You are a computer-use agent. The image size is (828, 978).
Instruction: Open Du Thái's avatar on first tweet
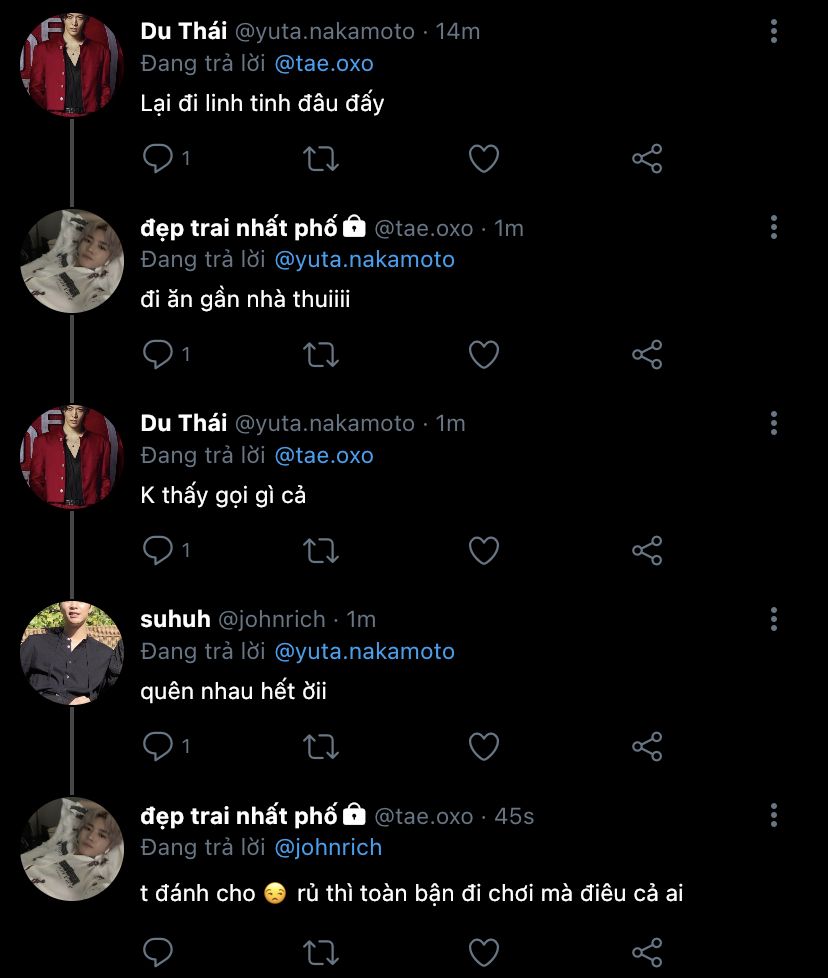71,66
